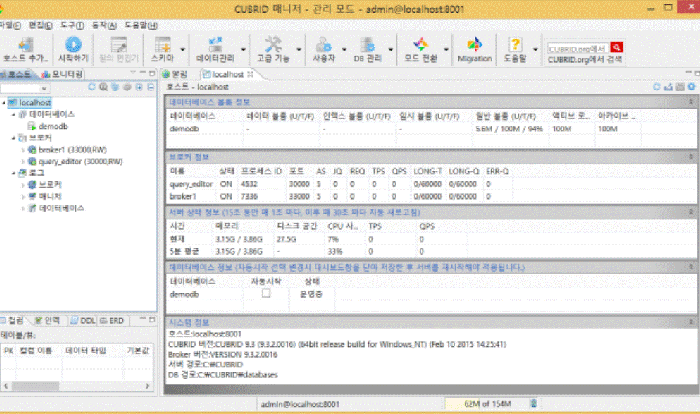Click the 62M of 154M heap memory indicator

(486, 404)
